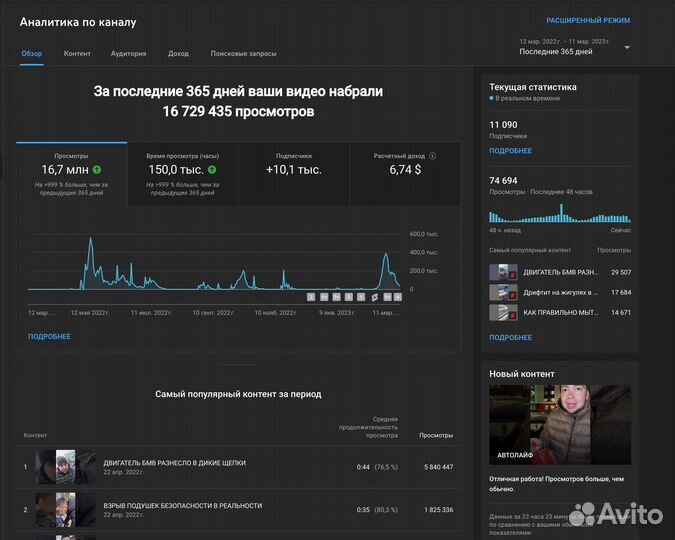
Task: Open the date range dropdown arrow
Action: click(x=627, y=47)
